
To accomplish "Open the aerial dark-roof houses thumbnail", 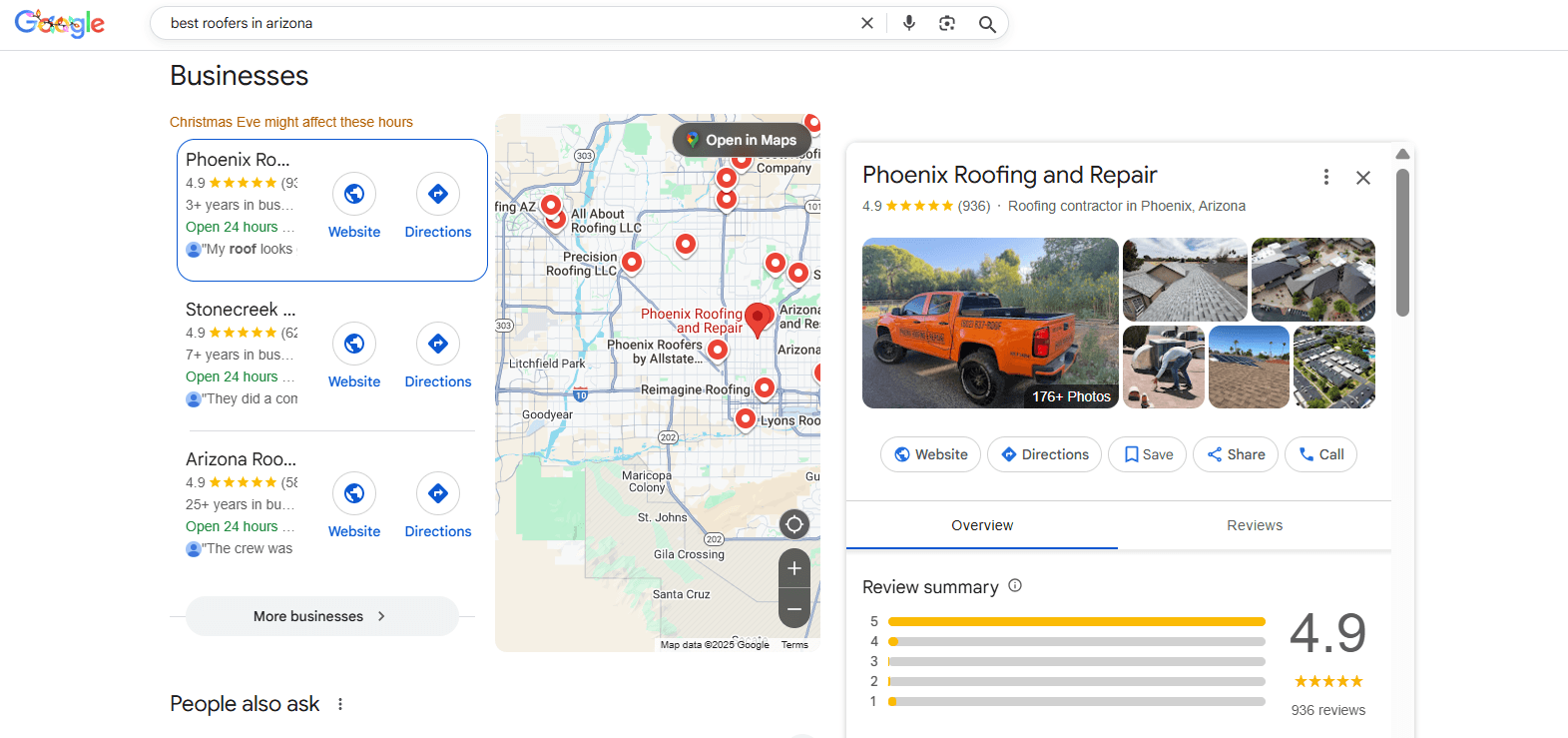I will tap(1313, 280).
